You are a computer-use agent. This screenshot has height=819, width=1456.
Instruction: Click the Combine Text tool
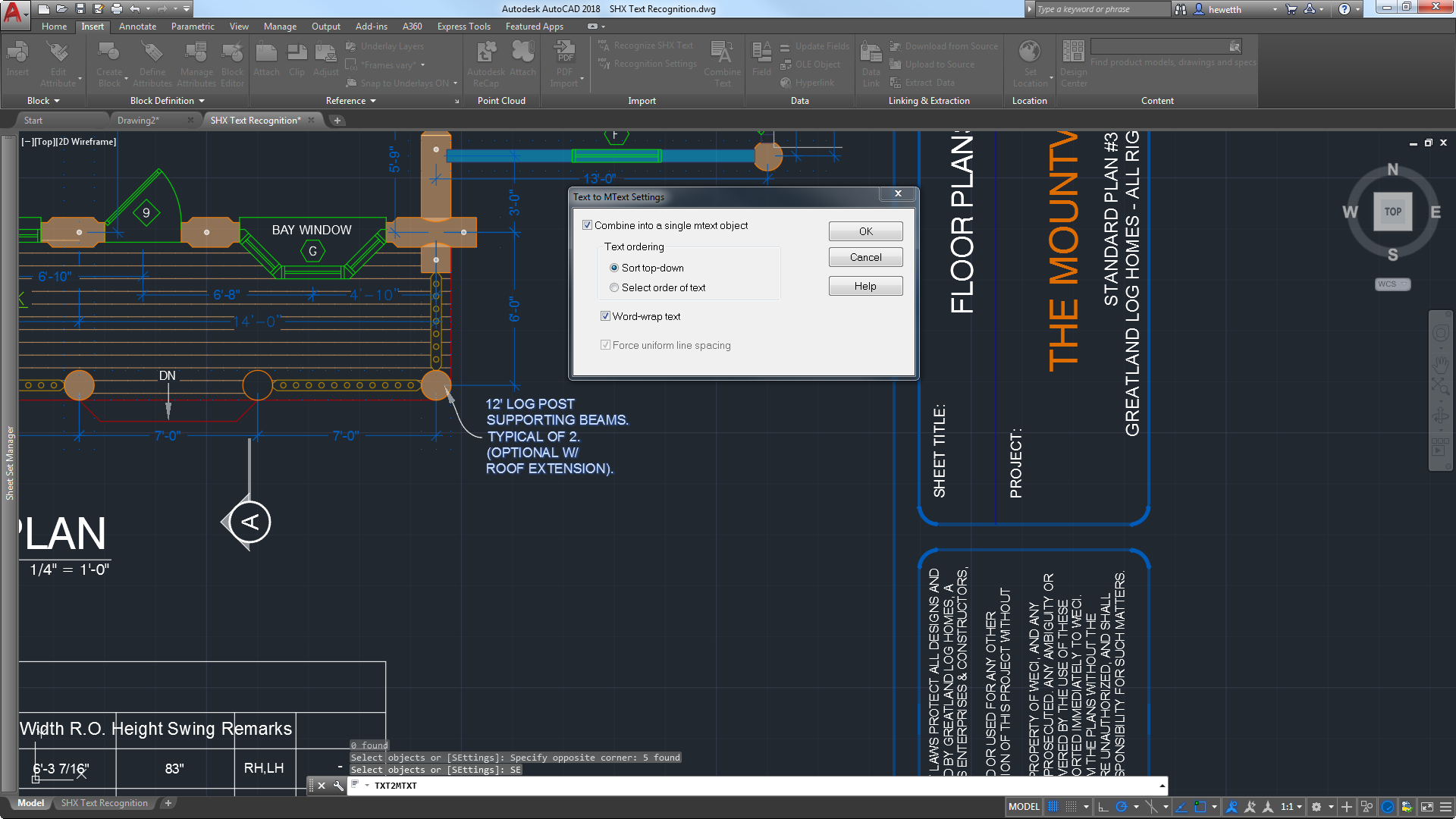tap(722, 53)
